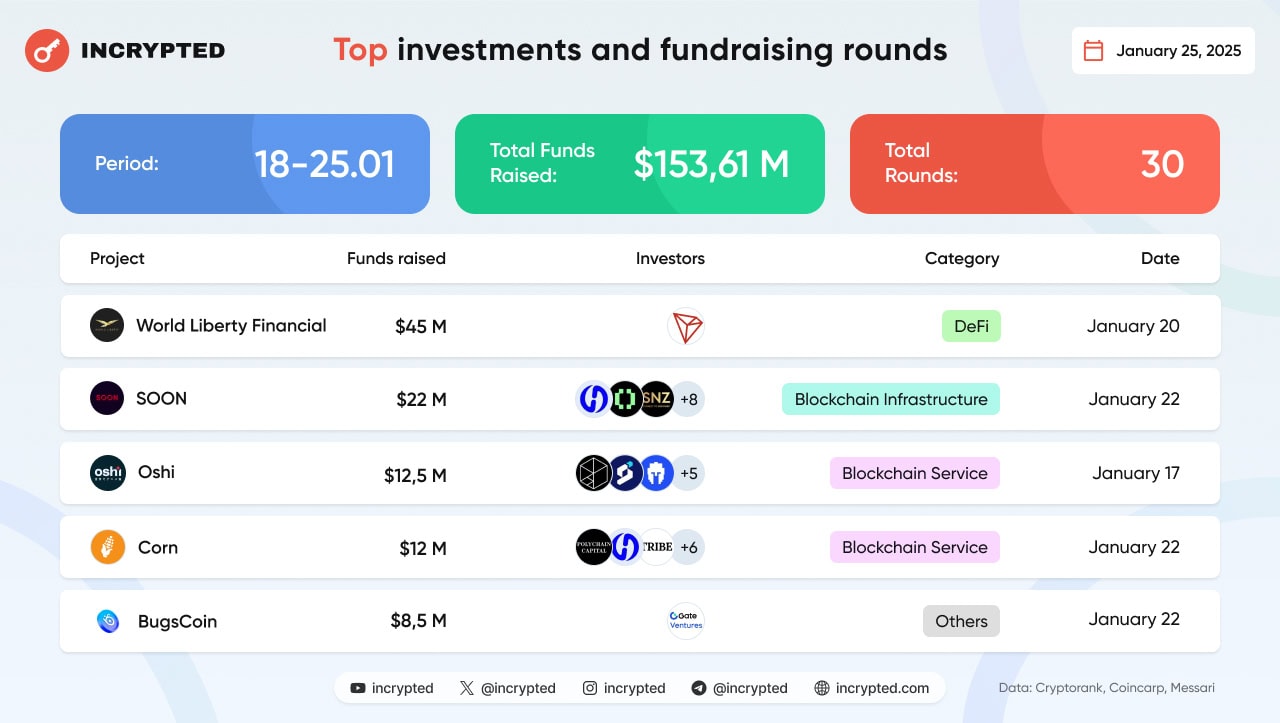Click the green DeFi category tag
This screenshot has width=1280, height=723.
click(971, 326)
